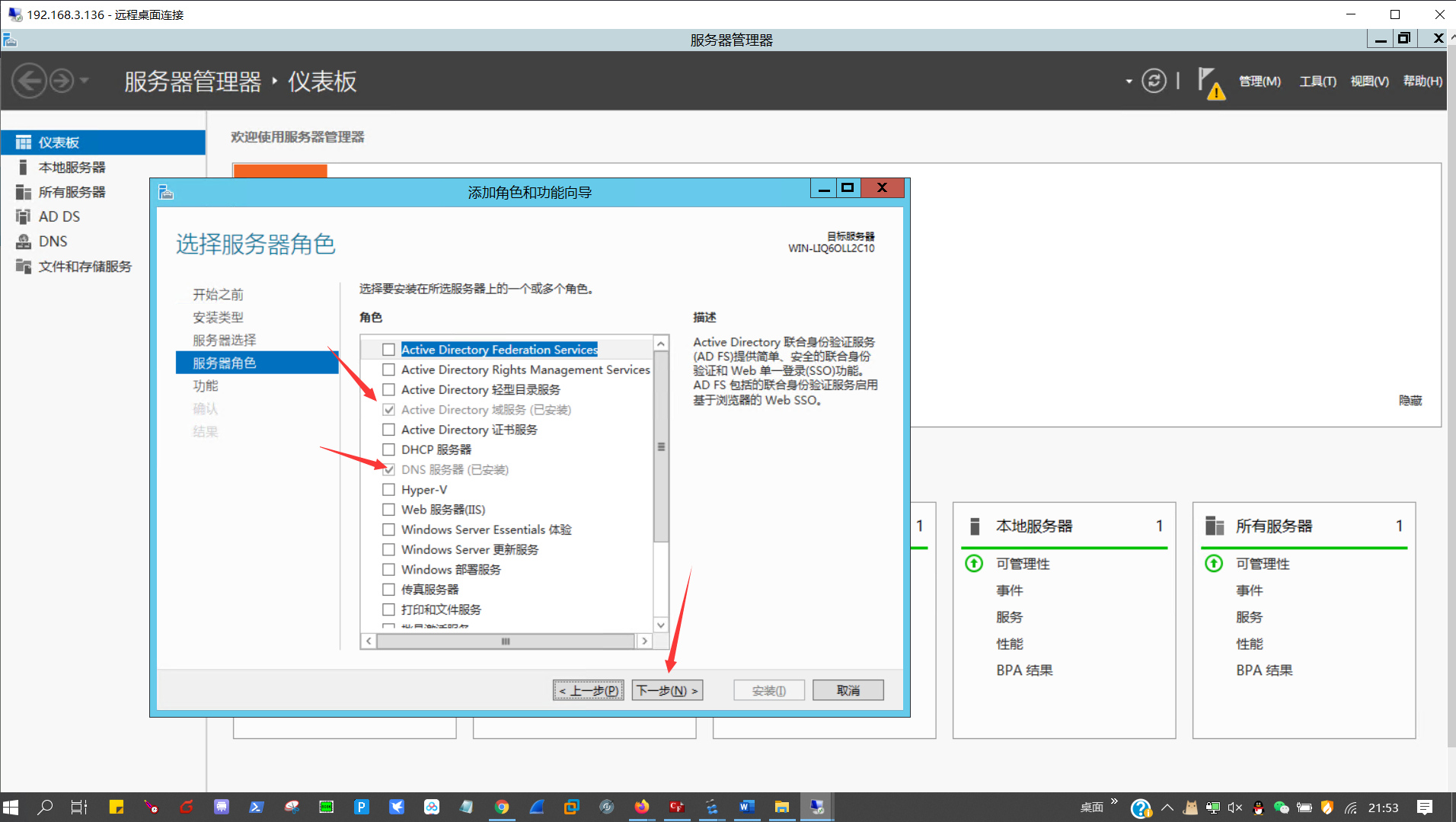
Task: Open the 工具(T) menu
Action: [x=1317, y=82]
